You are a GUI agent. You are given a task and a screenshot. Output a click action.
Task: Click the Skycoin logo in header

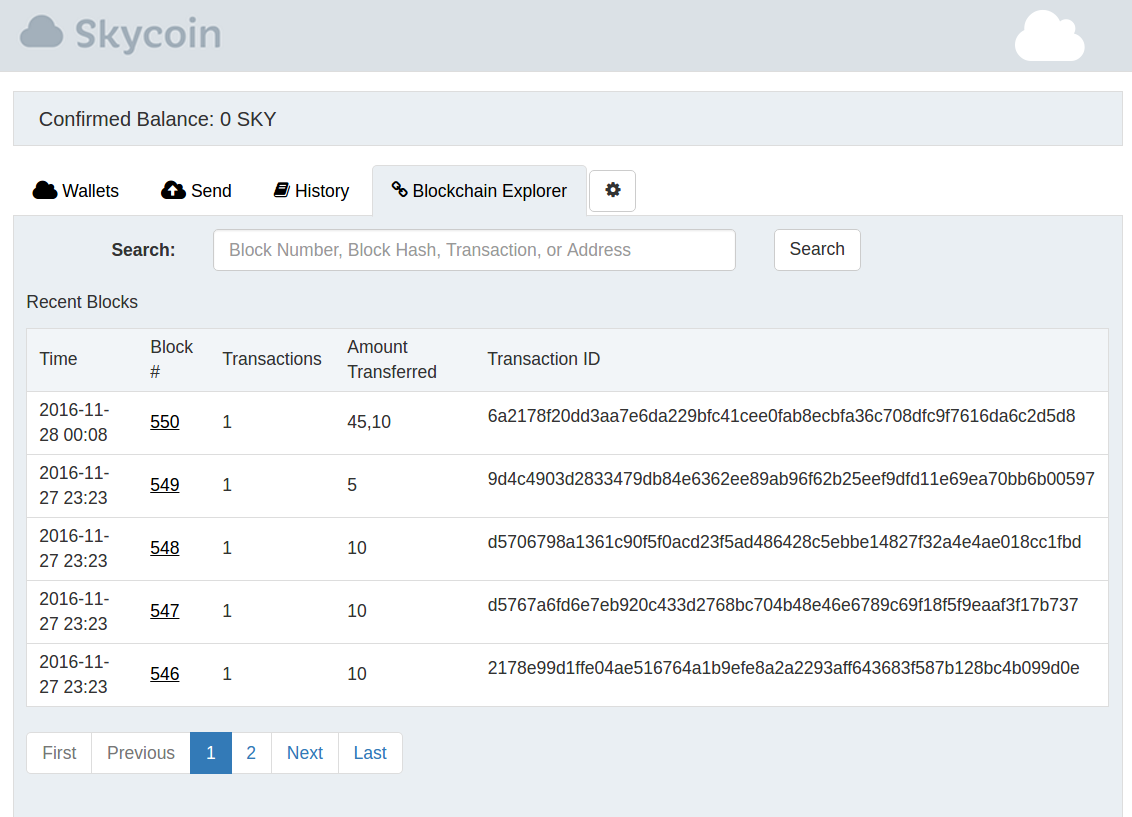120,34
